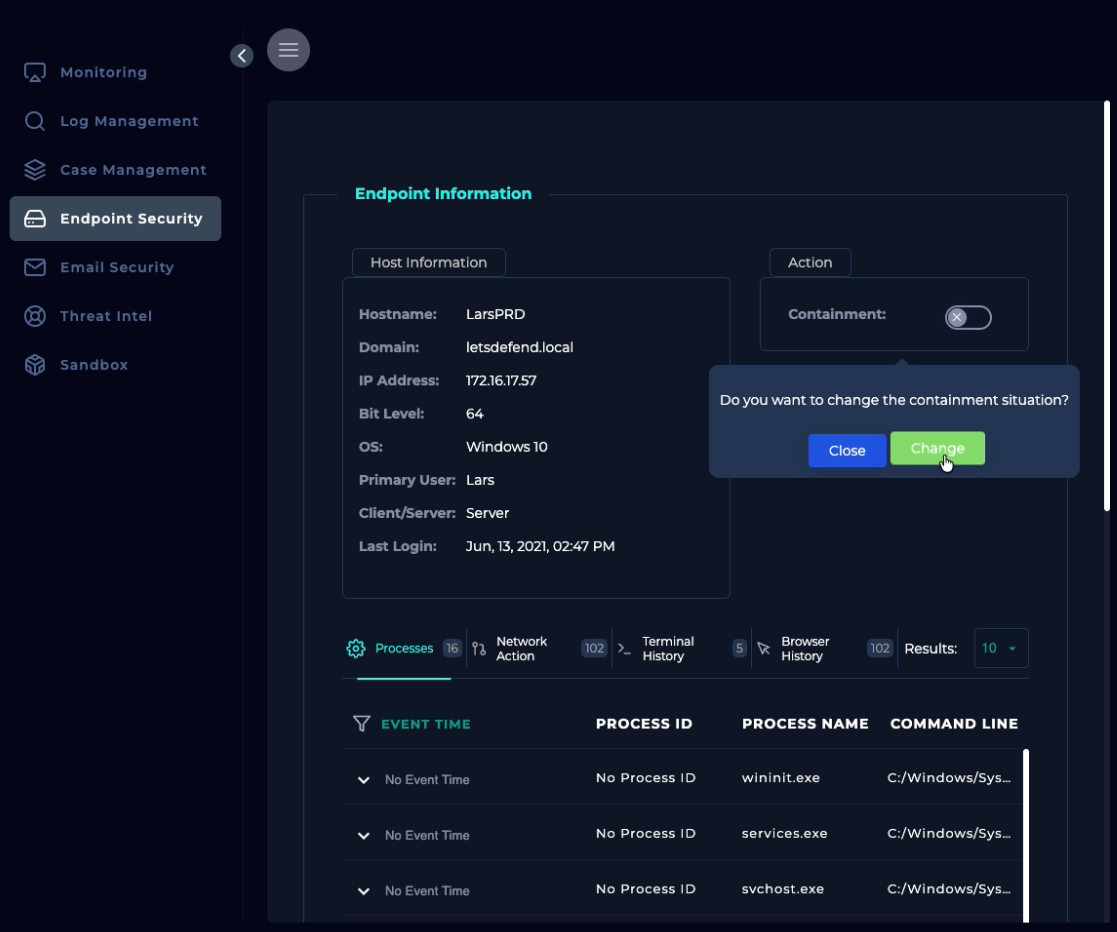
Task: Switch to the Network Action tab
Action: click(x=521, y=649)
